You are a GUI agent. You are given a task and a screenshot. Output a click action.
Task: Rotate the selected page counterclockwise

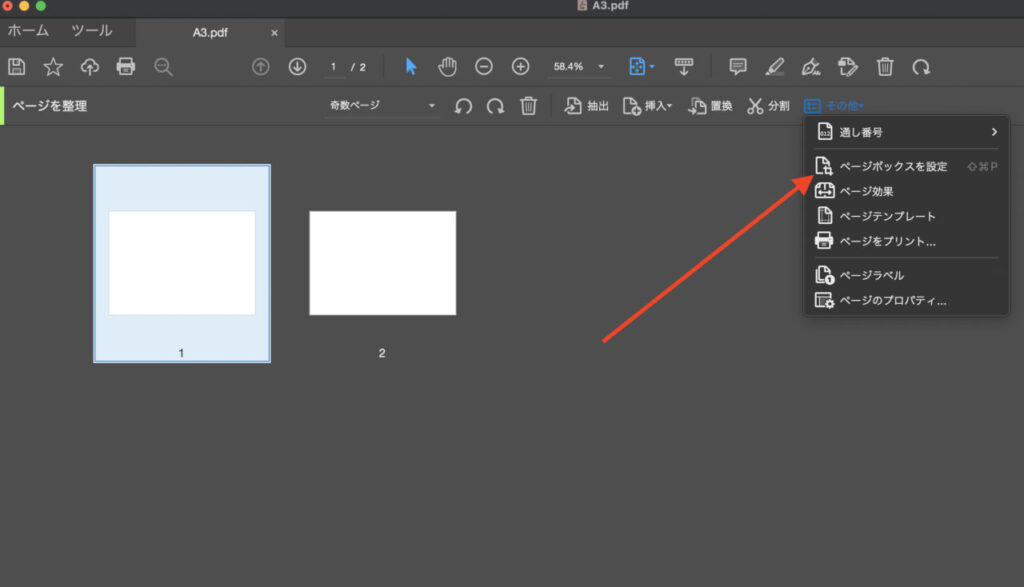coord(462,105)
